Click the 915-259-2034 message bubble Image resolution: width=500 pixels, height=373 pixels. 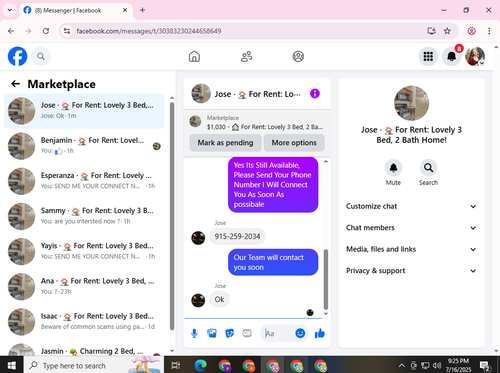click(x=237, y=236)
